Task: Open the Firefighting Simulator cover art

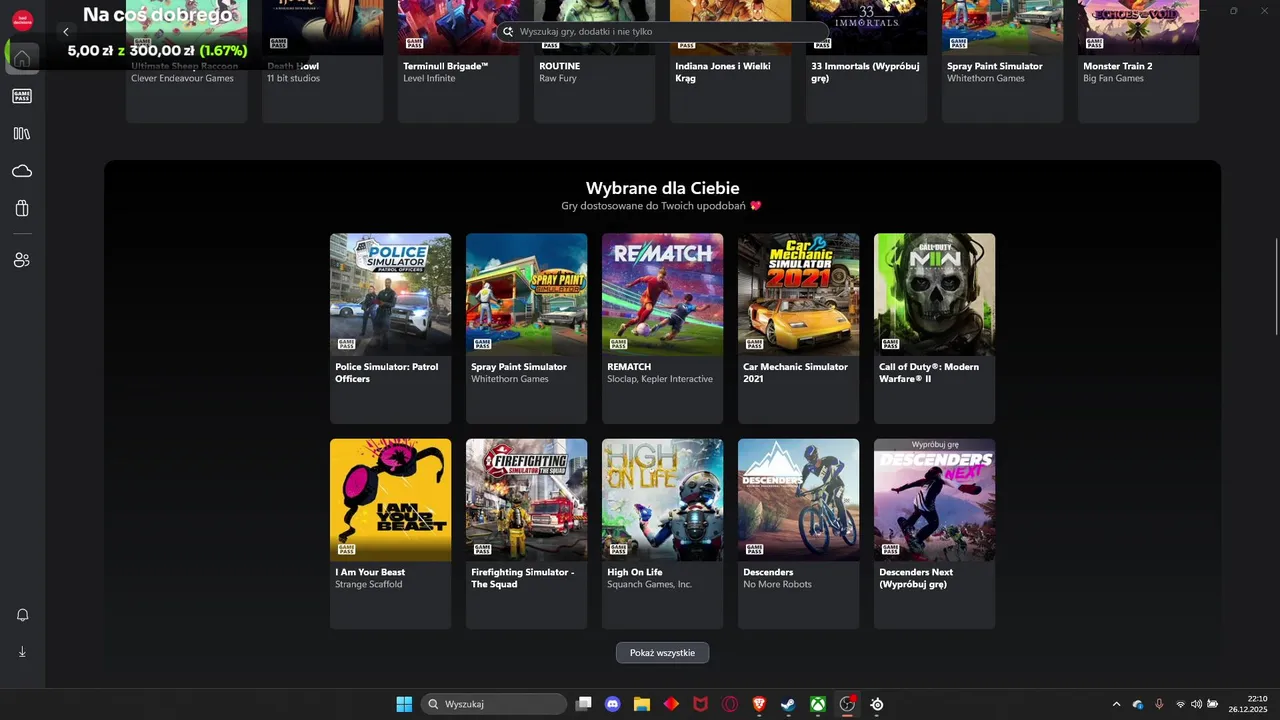Action: (526, 499)
